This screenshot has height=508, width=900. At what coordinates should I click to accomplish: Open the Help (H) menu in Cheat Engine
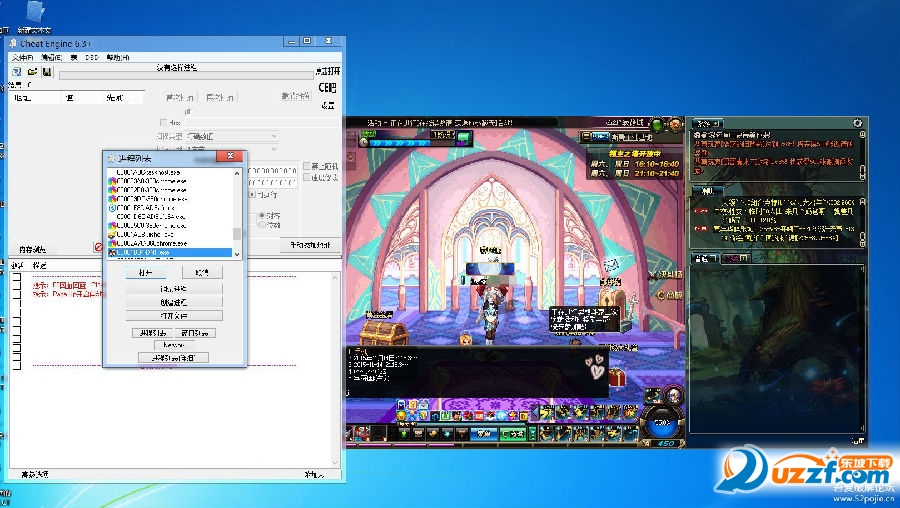point(118,57)
